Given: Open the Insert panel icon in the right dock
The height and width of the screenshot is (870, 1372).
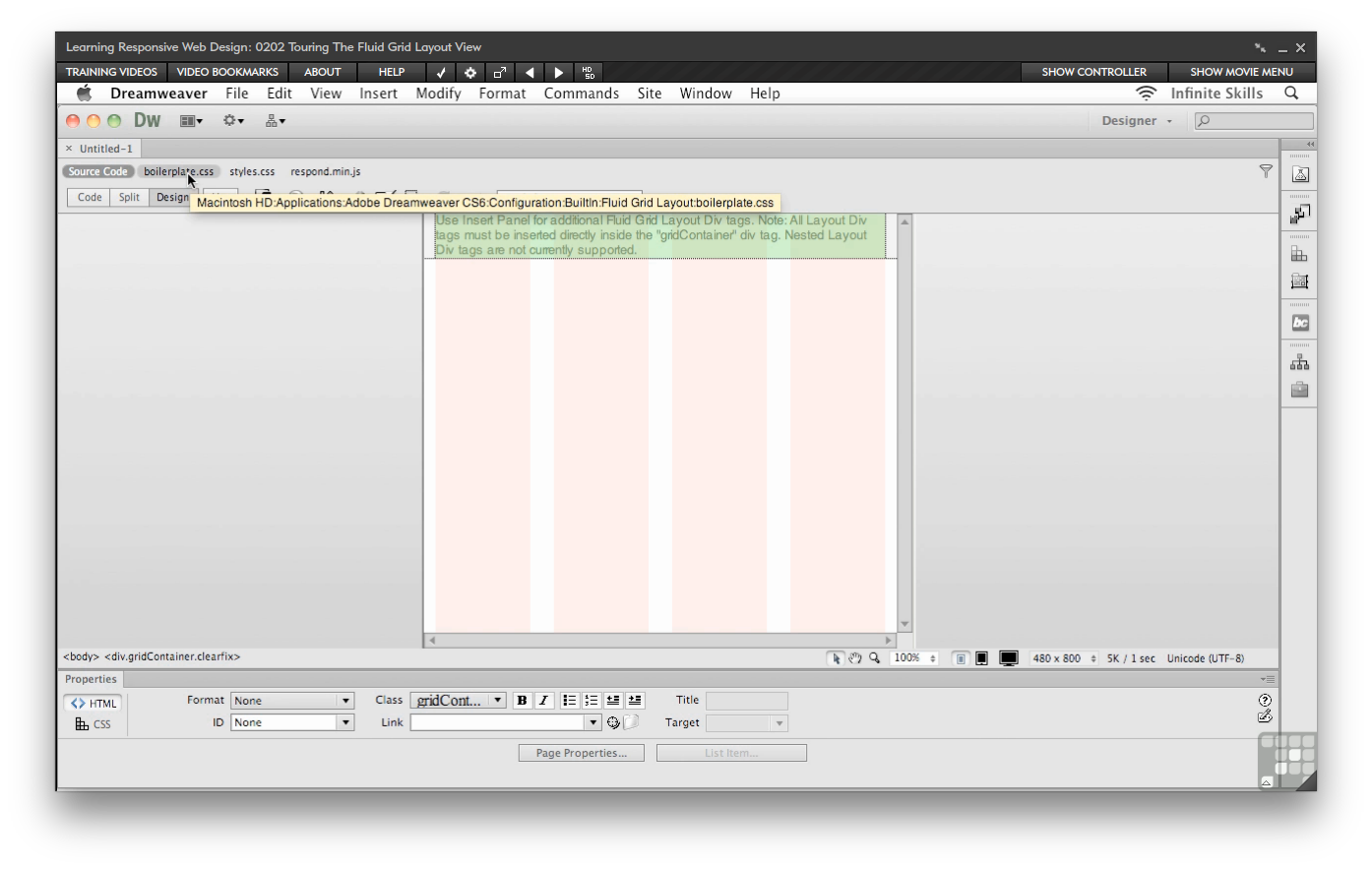Looking at the screenshot, I should [x=1299, y=214].
